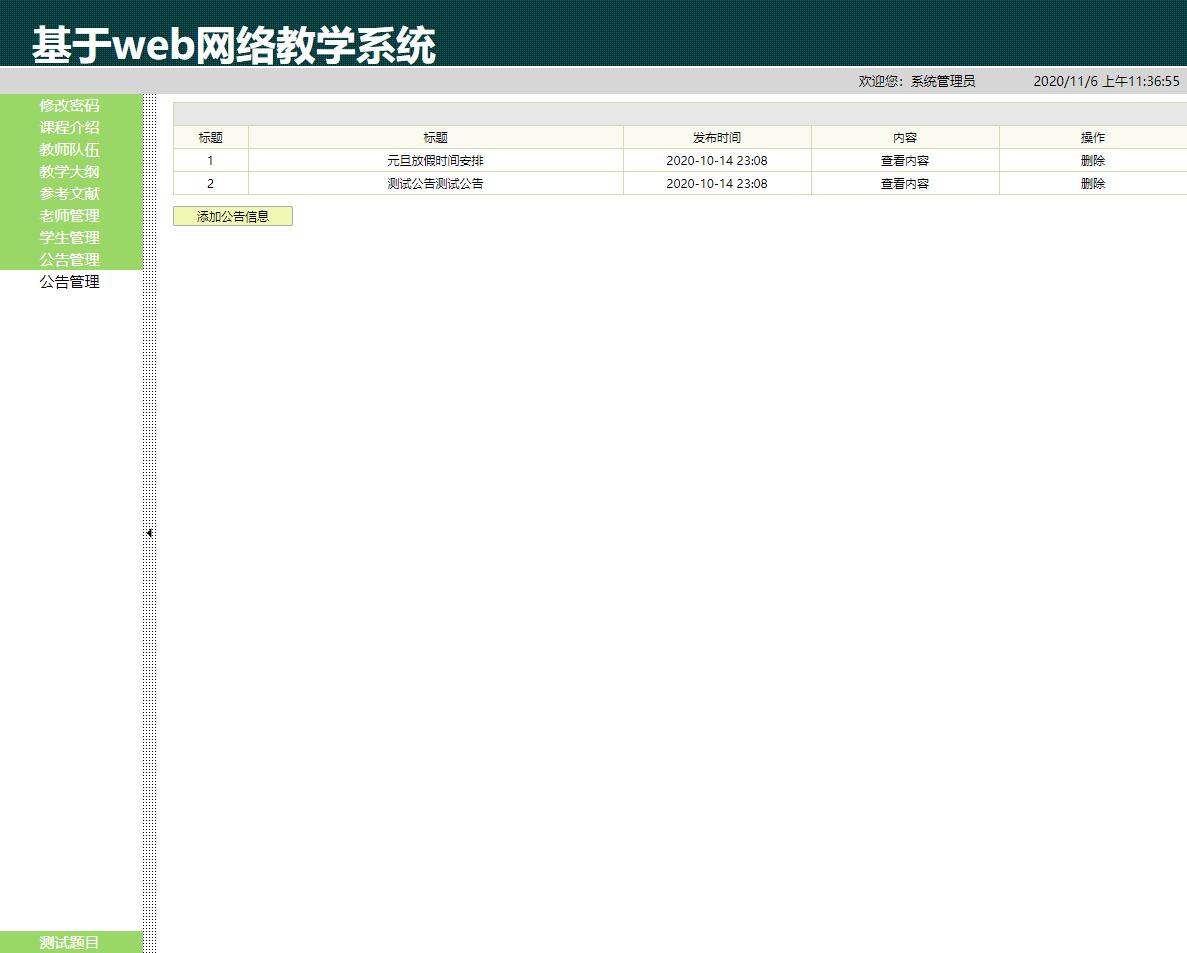The width and height of the screenshot is (1187, 953).
Task: Click the 发布时间 column header
Action: click(x=716, y=137)
